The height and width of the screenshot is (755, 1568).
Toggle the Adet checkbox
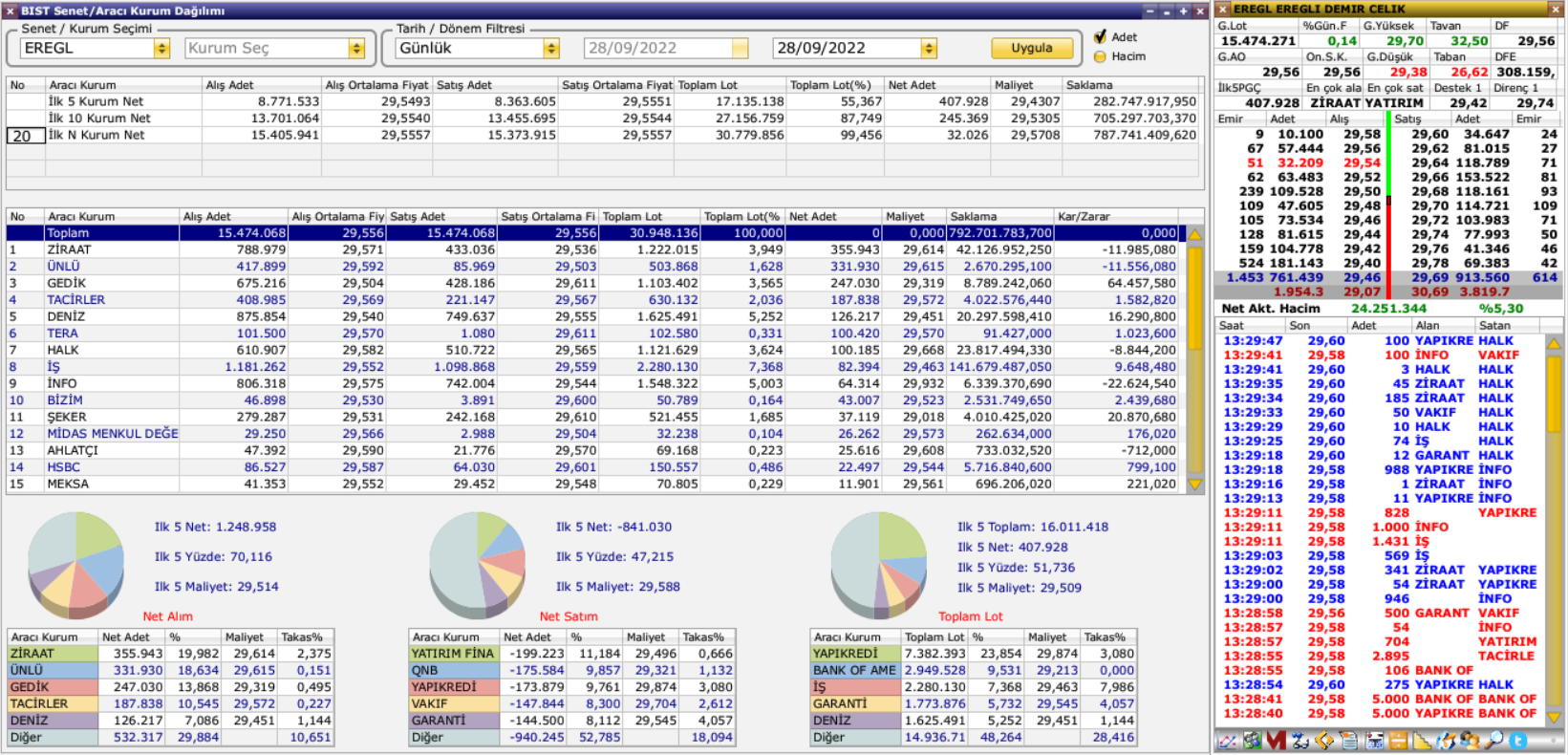click(1100, 36)
